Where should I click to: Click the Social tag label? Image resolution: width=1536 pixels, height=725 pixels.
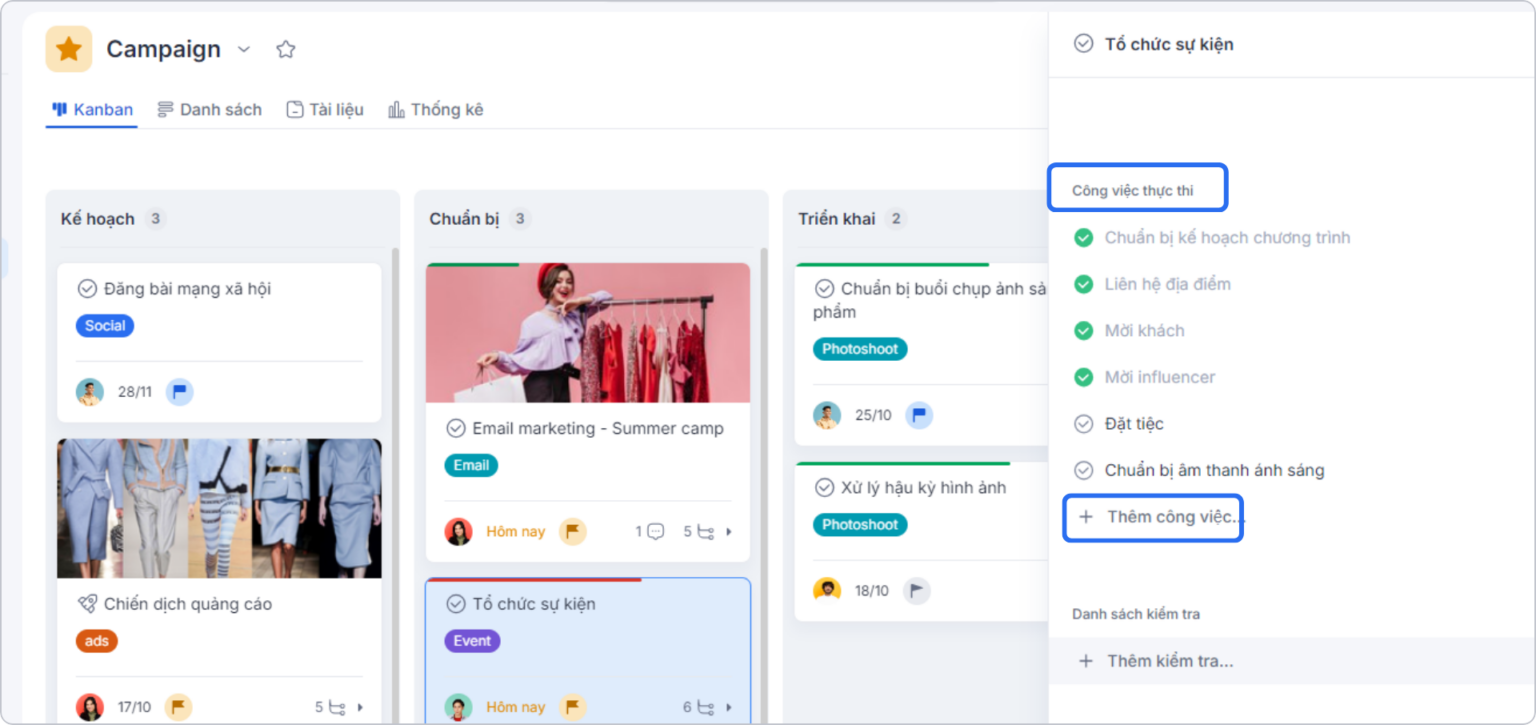coord(105,325)
